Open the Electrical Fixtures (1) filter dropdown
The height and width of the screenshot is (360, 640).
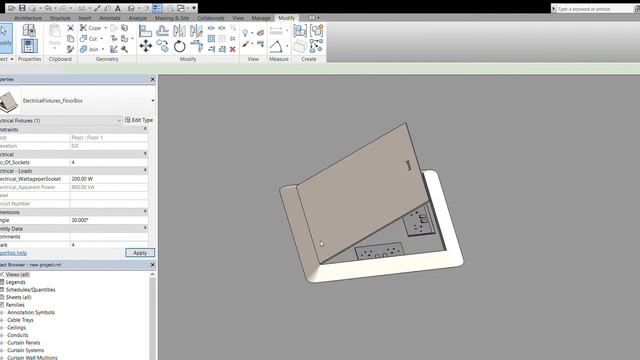click(119, 120)
